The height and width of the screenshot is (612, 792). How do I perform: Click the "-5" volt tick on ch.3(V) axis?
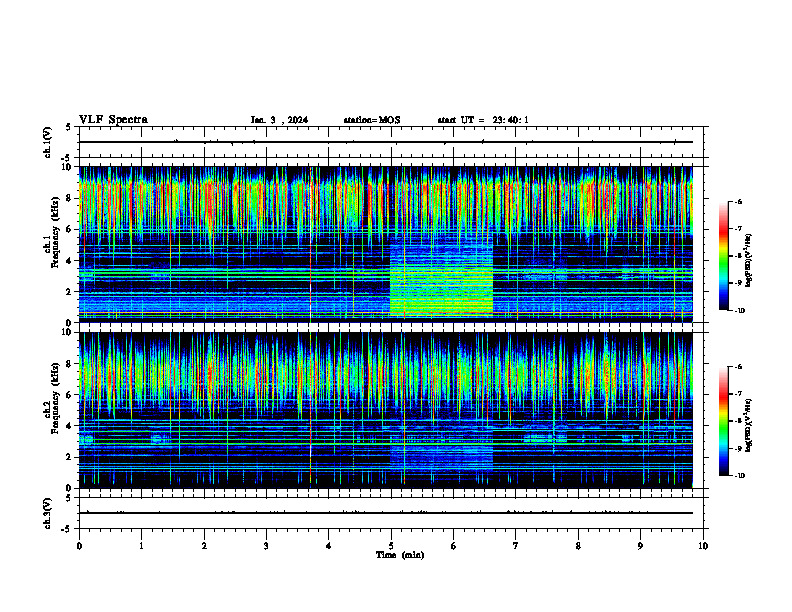point(67,529)
